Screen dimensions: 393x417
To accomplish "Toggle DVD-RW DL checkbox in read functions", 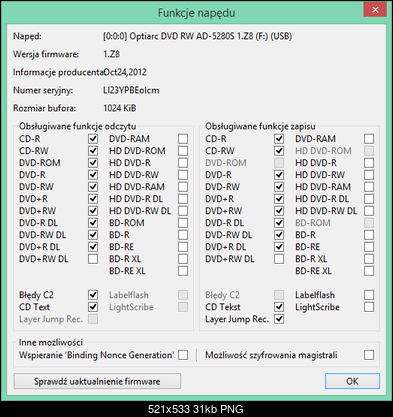I will click(93, 235).
